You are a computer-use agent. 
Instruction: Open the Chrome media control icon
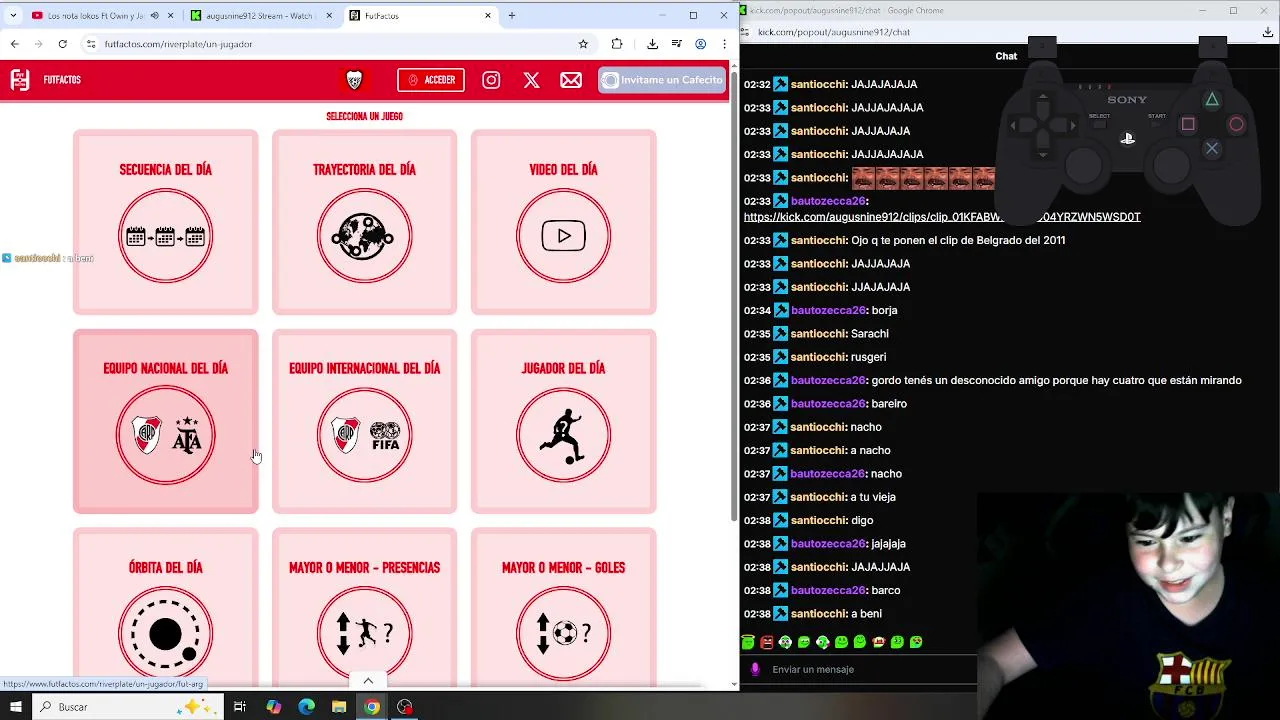coord(677,44)
